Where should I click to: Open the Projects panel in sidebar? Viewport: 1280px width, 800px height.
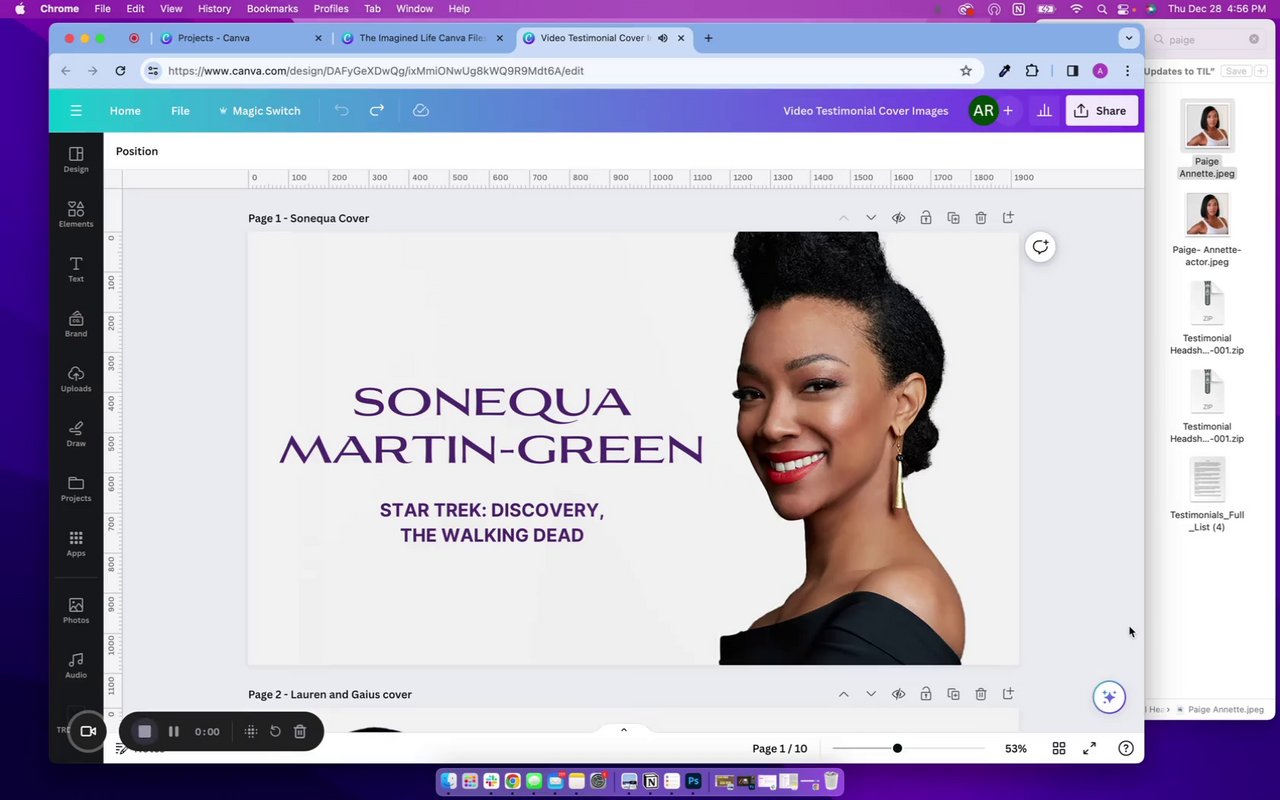coord(76,490)
